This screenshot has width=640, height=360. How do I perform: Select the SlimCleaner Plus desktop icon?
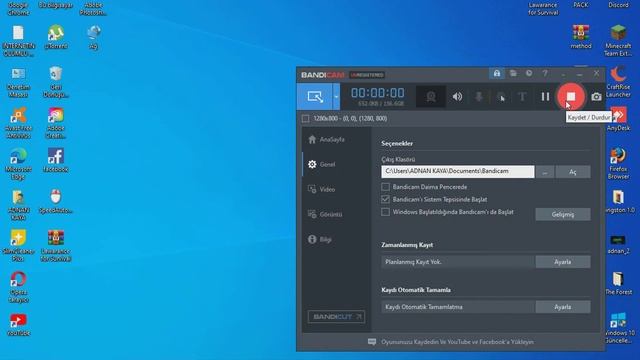pos(18,246)
